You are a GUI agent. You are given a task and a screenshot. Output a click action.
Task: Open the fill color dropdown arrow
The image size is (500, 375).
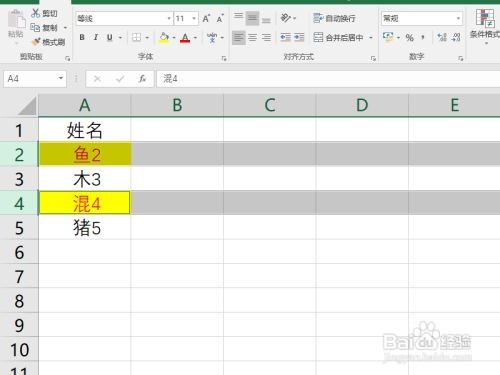click(174, 37)
